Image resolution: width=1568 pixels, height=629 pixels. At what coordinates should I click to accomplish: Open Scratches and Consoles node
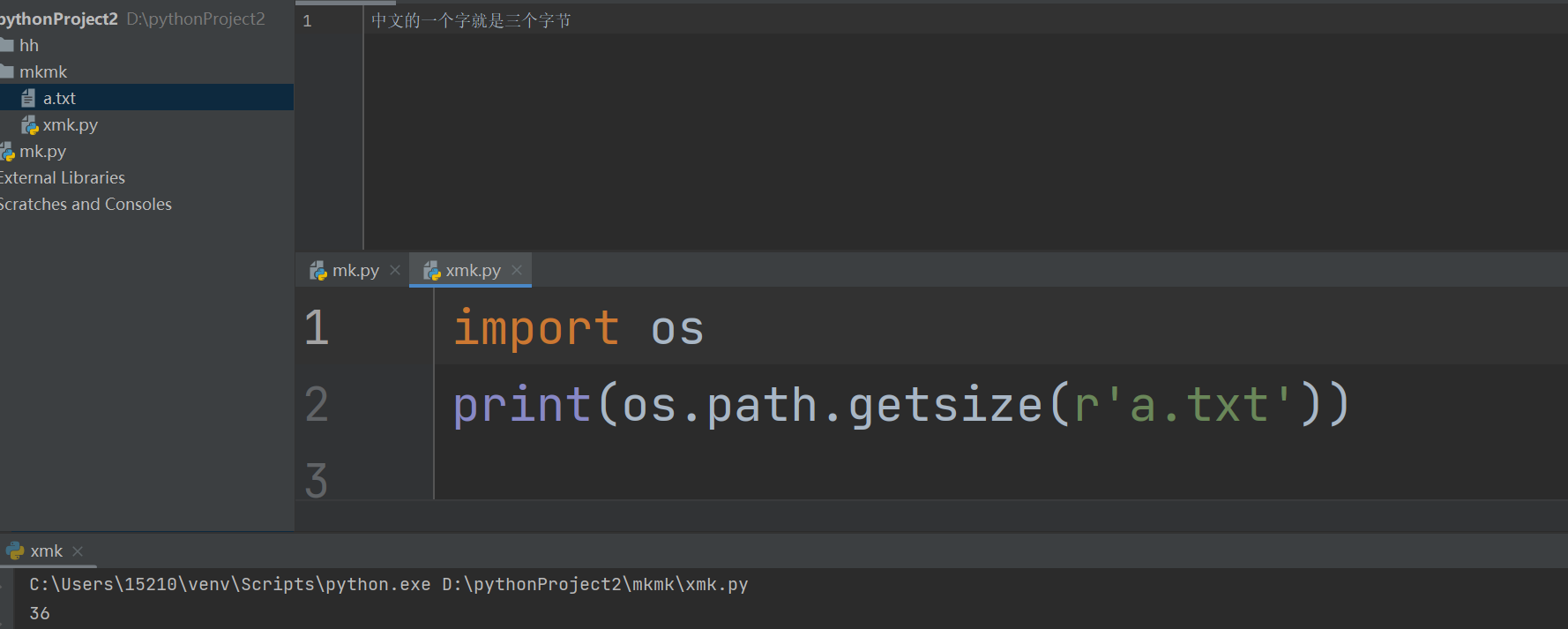click(86, 205)
